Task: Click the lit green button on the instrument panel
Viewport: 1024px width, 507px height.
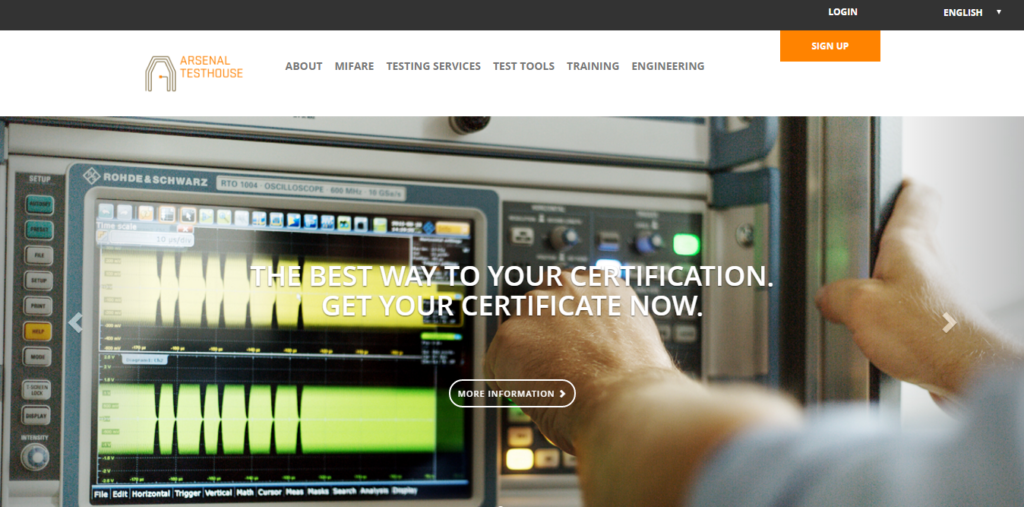Action: coord(686,243)
